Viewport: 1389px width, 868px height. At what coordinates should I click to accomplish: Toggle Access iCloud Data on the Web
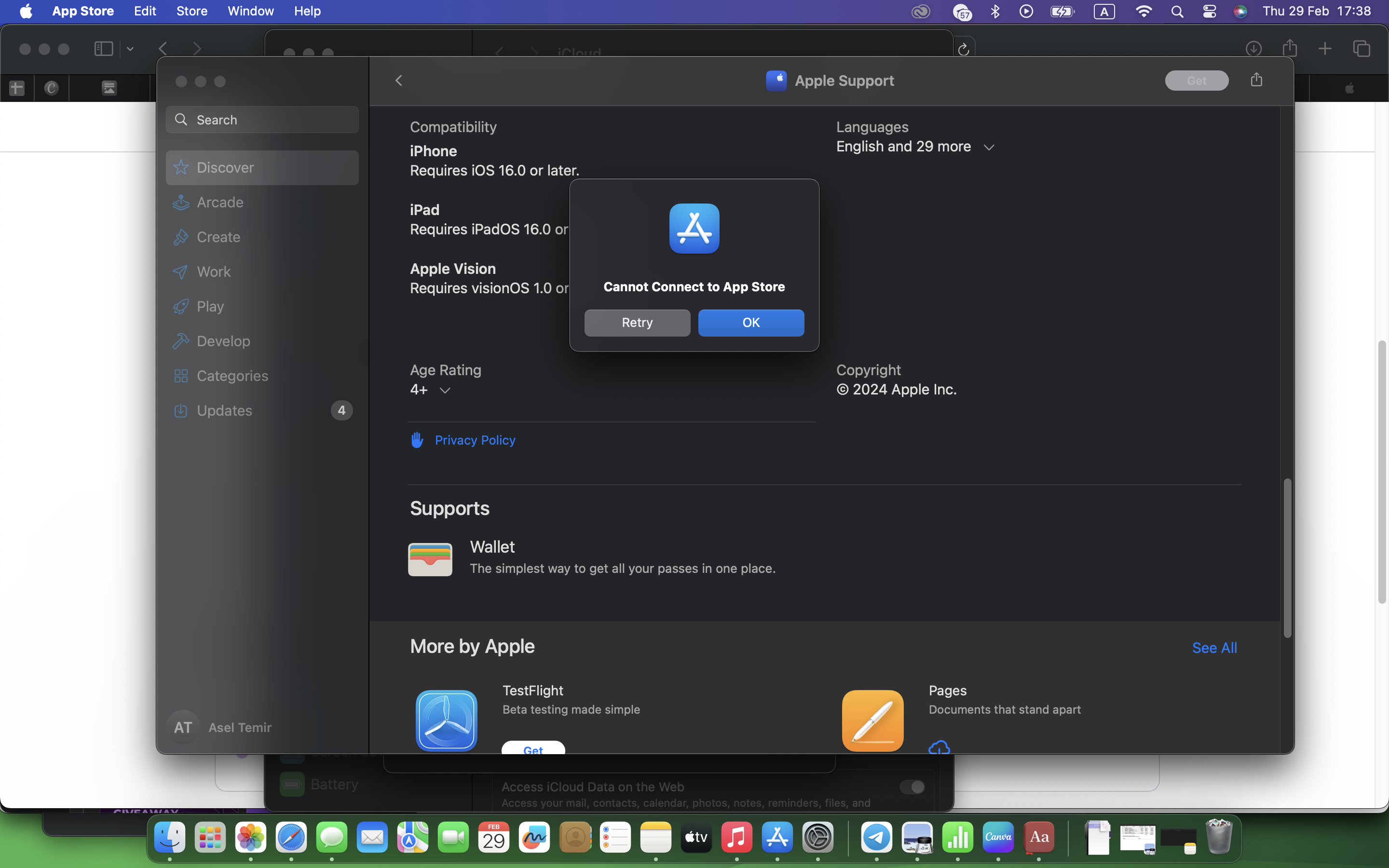912,787
